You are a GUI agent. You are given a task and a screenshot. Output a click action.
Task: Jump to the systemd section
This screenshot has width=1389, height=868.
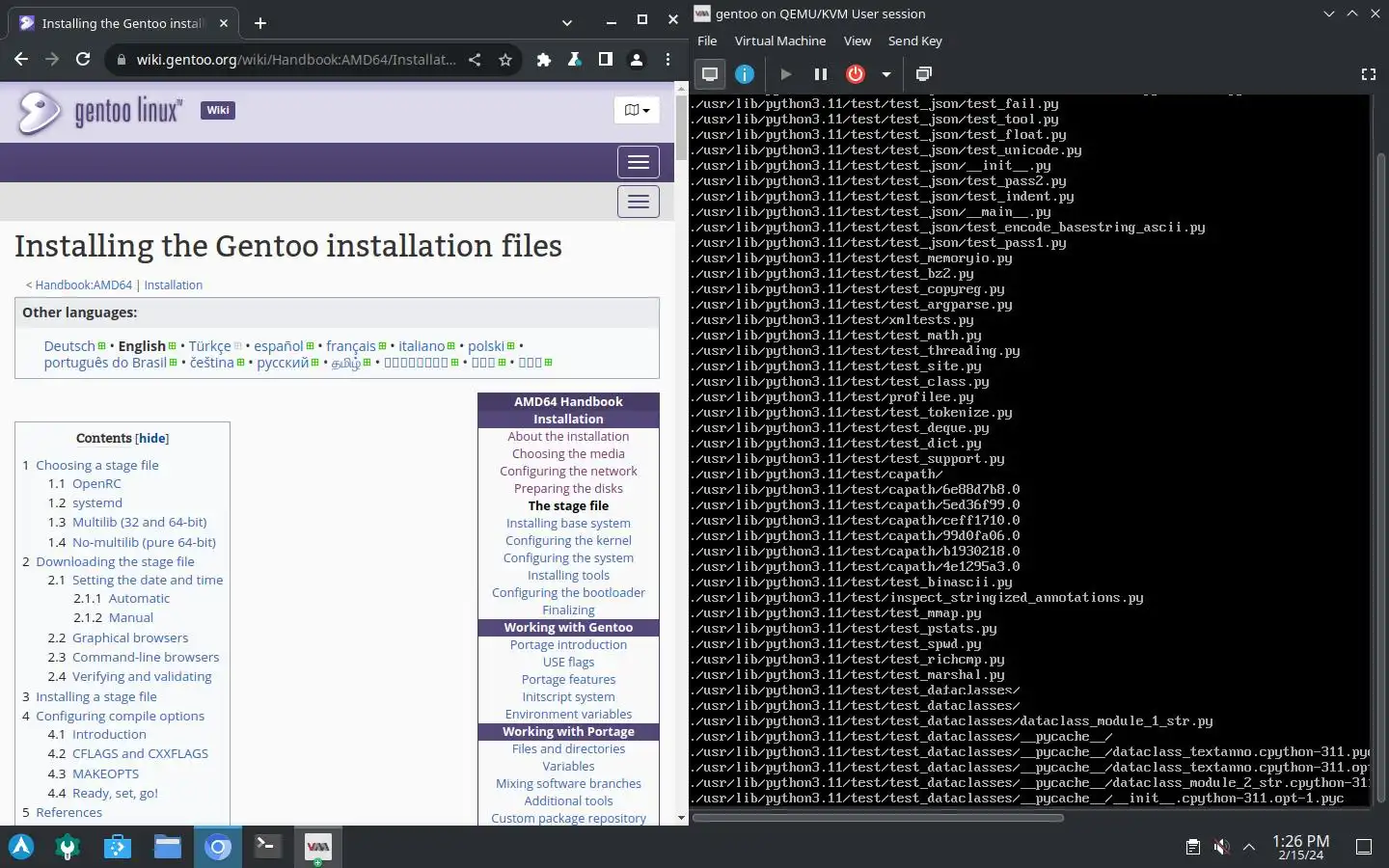97,503
